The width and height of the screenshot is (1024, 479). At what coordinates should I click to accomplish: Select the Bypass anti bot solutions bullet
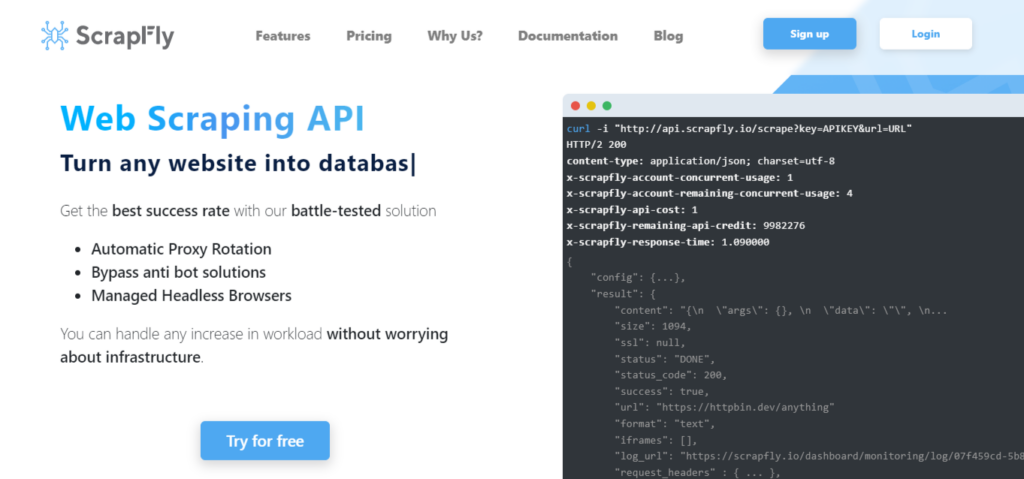tap(178, 273)
